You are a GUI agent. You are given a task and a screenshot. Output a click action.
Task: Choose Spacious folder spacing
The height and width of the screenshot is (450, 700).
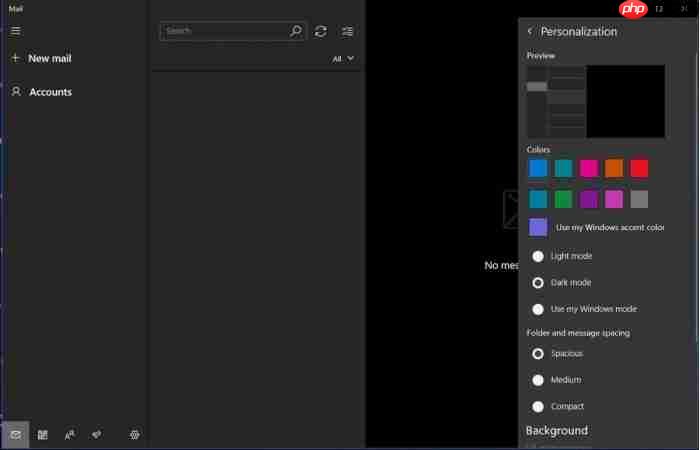coord(538,354)
